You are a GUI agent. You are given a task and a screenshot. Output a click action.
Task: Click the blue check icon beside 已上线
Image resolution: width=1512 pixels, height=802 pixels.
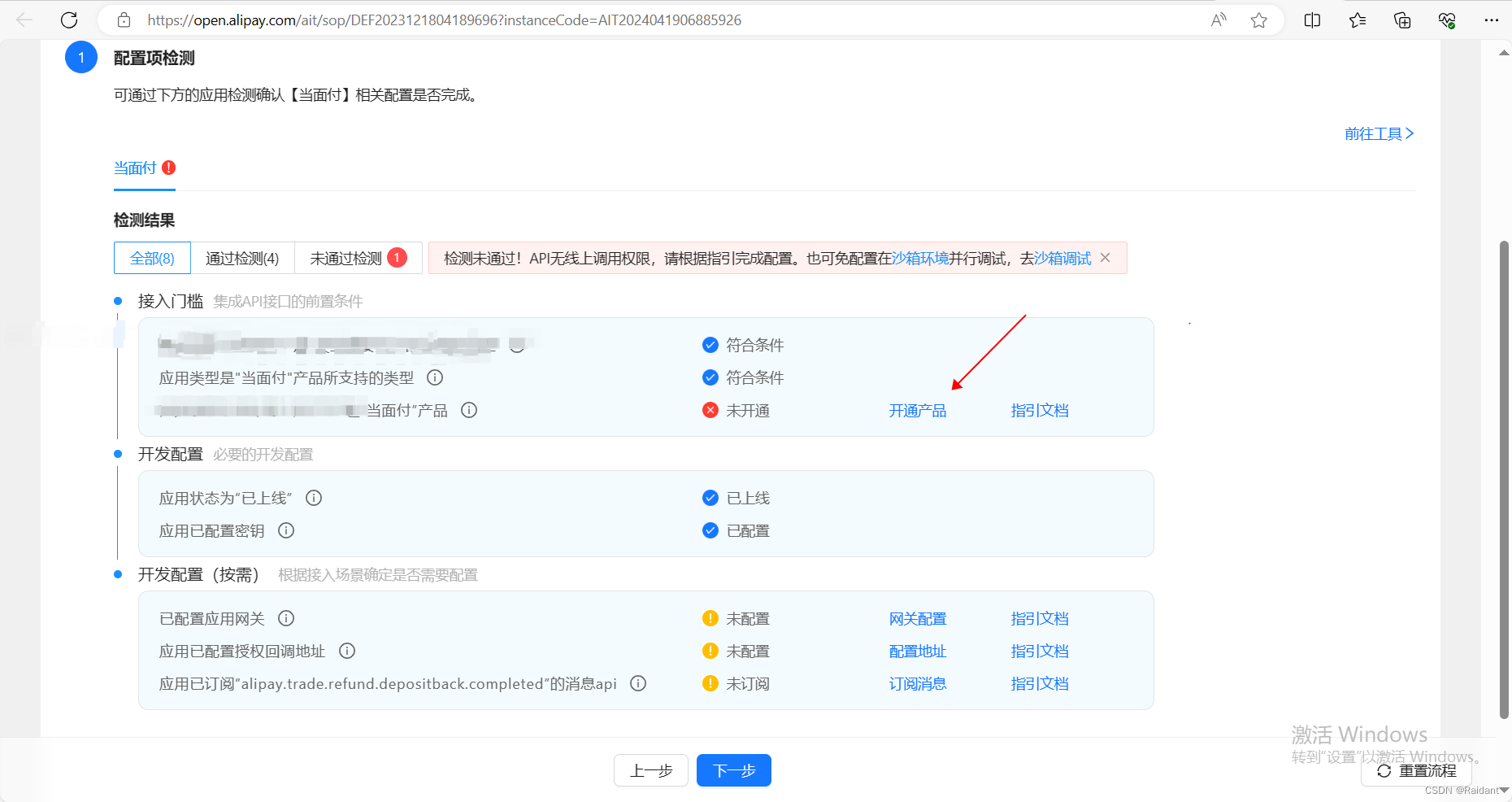(x=710, y=498)
